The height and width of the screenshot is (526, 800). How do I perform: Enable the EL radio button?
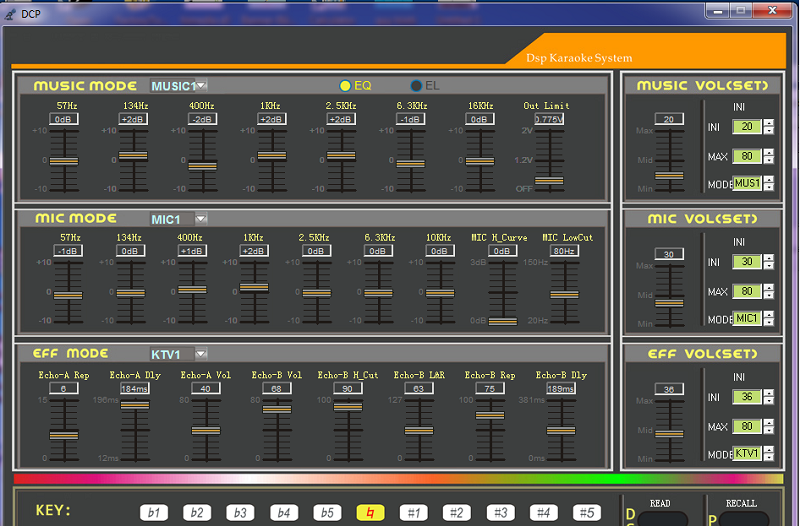pos(416,86)
